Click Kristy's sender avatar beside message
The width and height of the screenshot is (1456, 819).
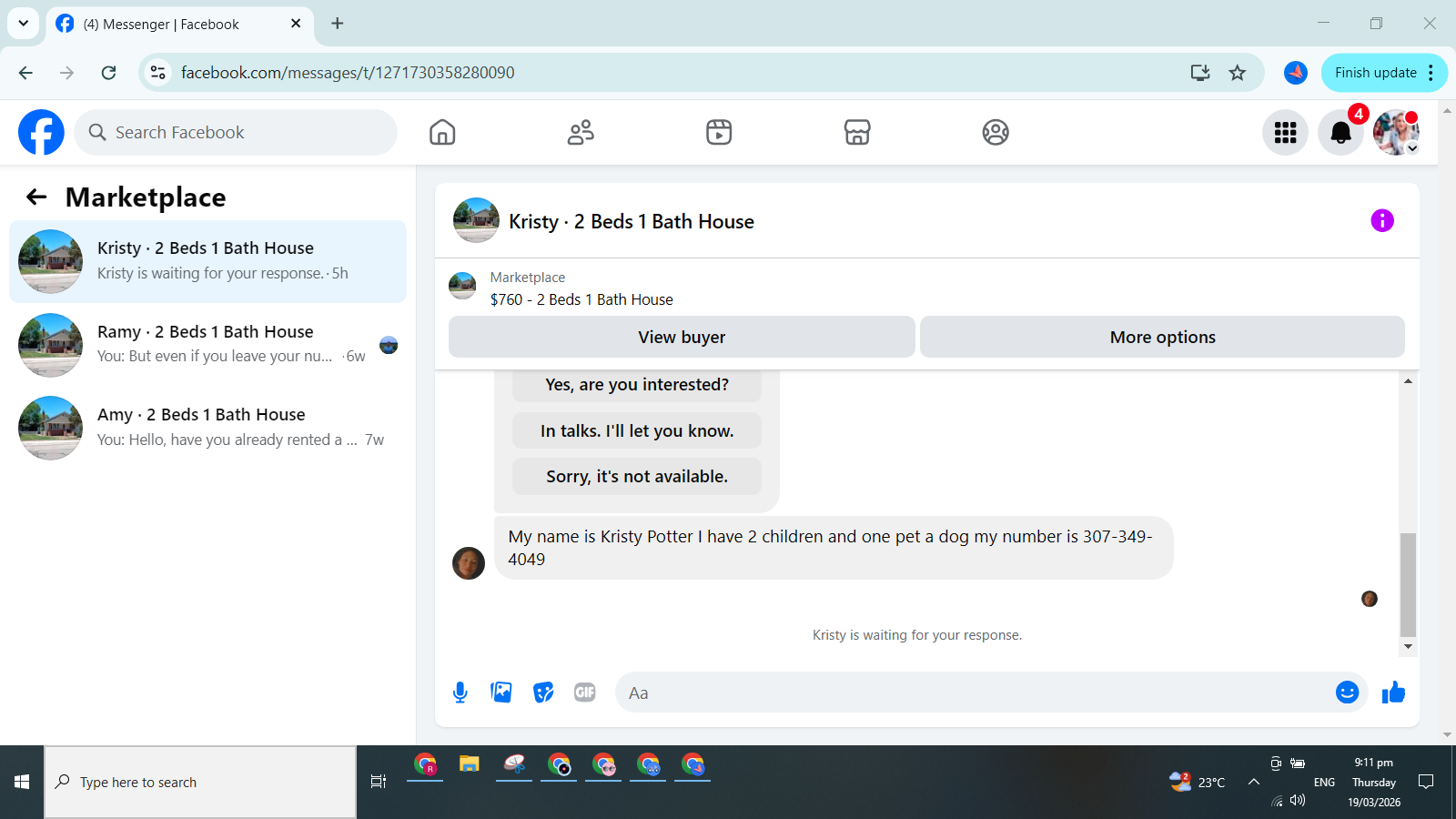click(469, 563)
